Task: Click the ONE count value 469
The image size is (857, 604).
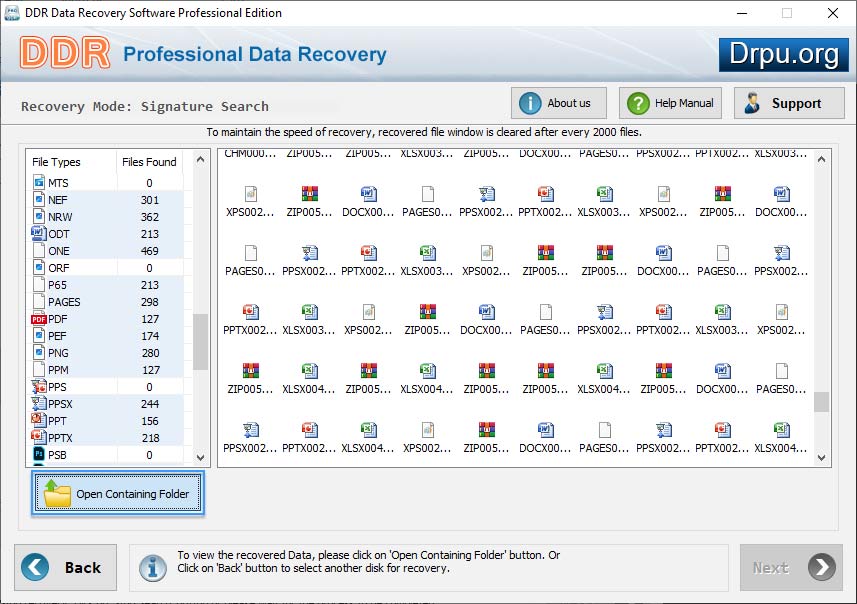Action: [149, 251]
